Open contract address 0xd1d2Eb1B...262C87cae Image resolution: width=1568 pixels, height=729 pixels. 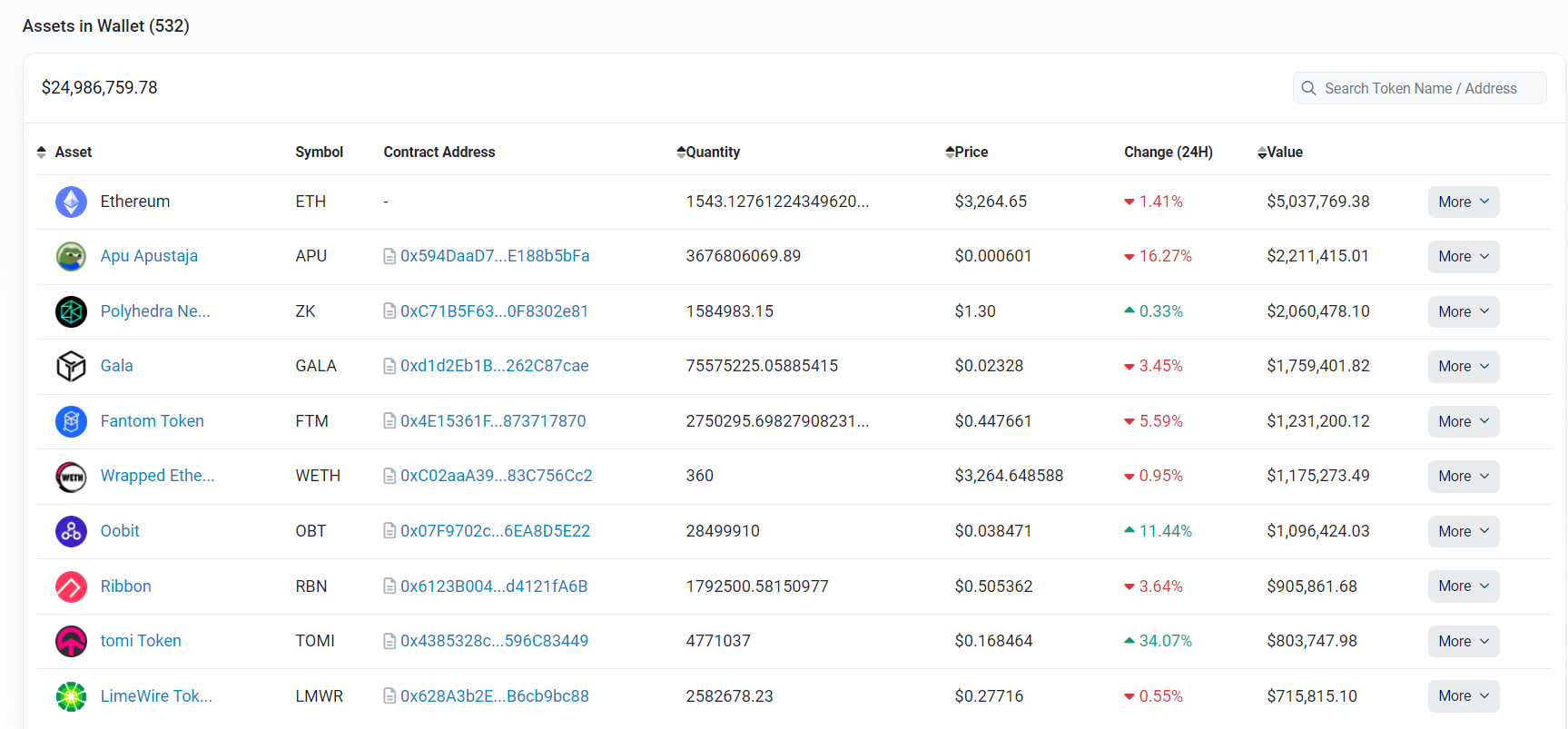tap(495, 366)
